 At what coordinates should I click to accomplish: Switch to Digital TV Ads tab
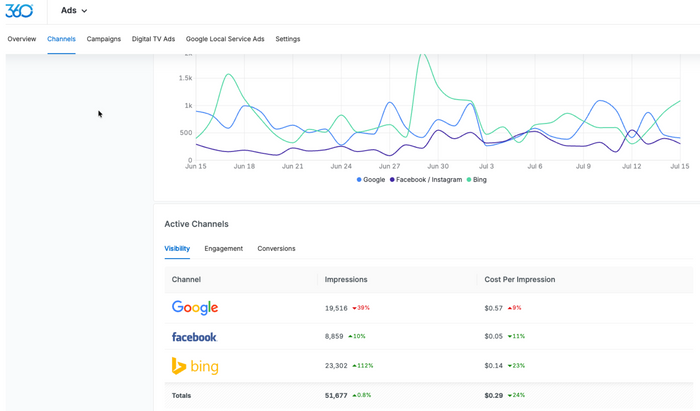tap(153, 39)
